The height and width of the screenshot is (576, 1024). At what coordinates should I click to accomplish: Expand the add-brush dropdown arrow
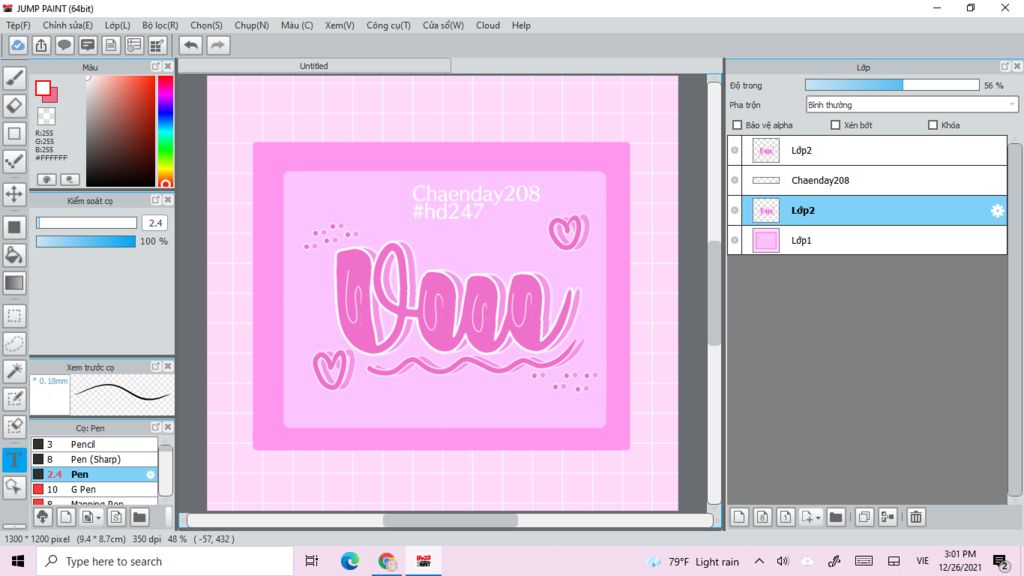click(98, 518)
